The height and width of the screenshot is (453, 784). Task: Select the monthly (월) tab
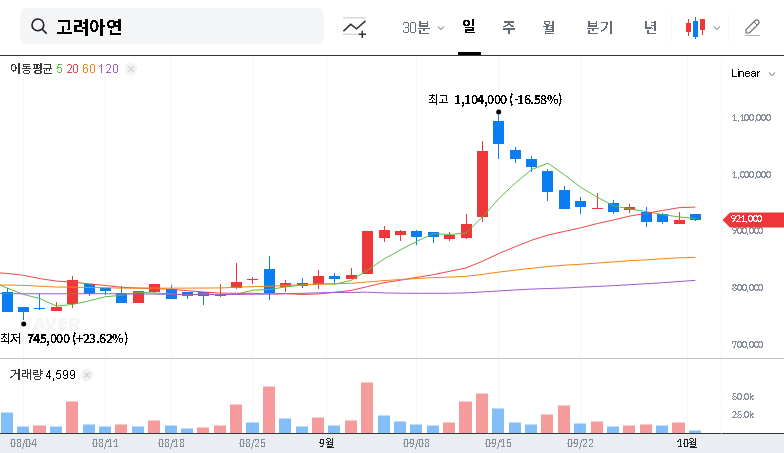(x=548, y=28)
